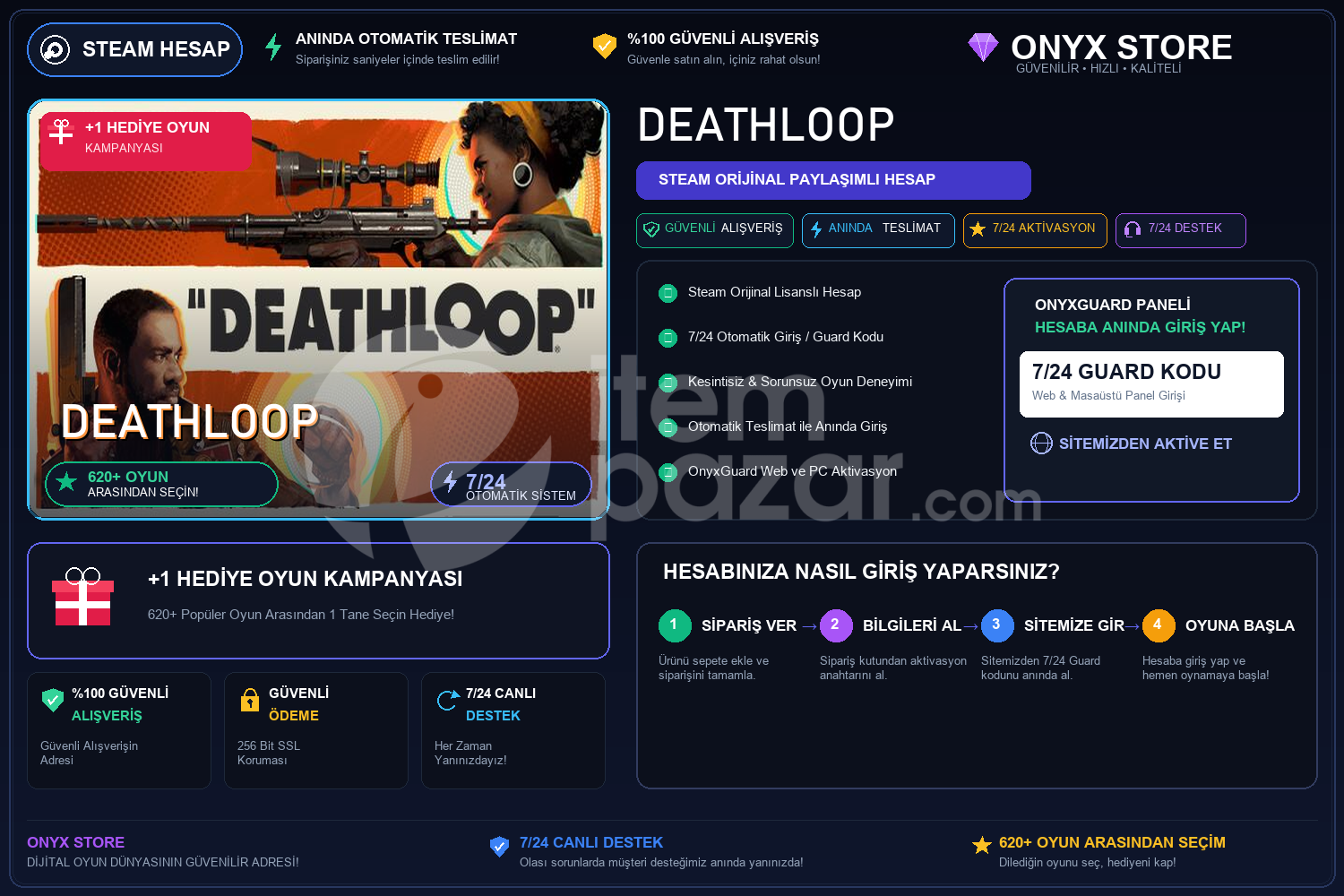Viewport: 1344px width, 896px height.
Task: Click the gold star icon in footer 620+ OYUN
Action: (x=982, y=845)
